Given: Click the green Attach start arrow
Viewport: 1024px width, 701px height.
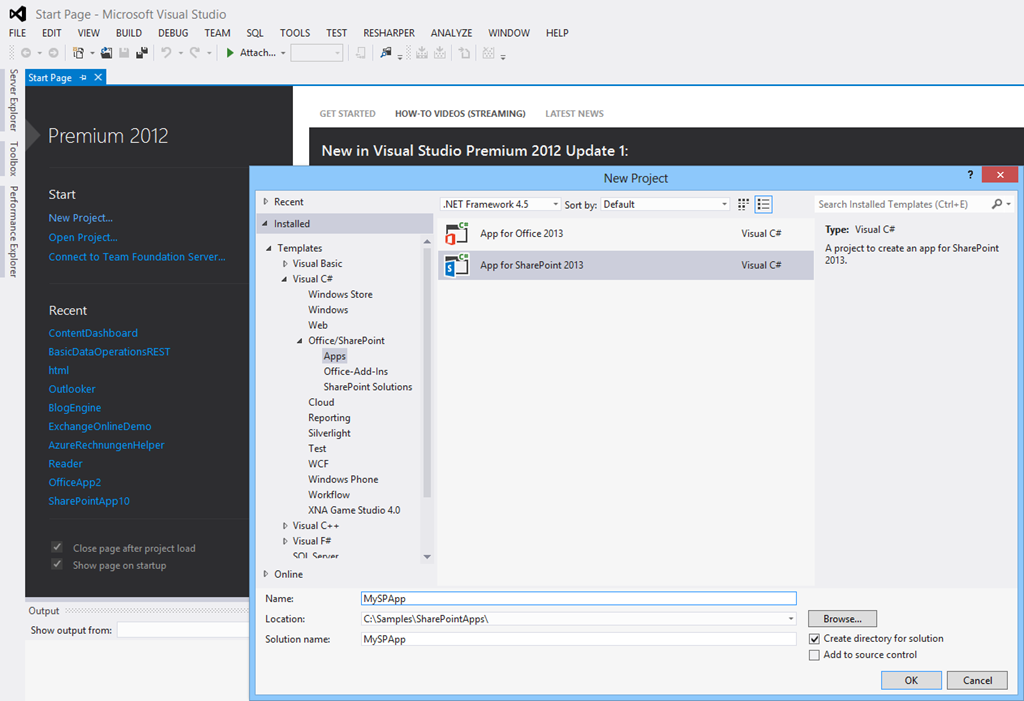Looking at the screenshot, I should click(230, 53).
